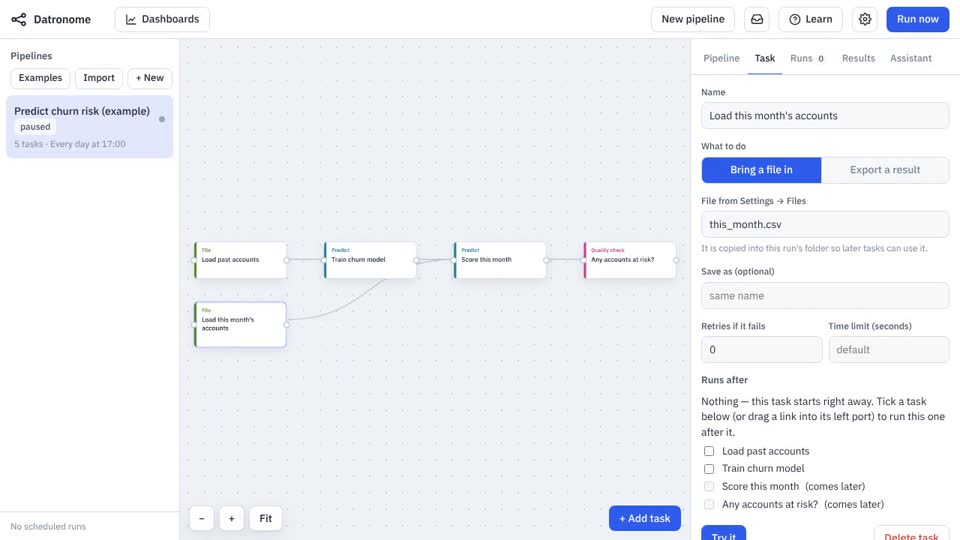The image size is (960, 540).
Task: Click the output port of Any accounts at risk?
Action: point(676,260)
